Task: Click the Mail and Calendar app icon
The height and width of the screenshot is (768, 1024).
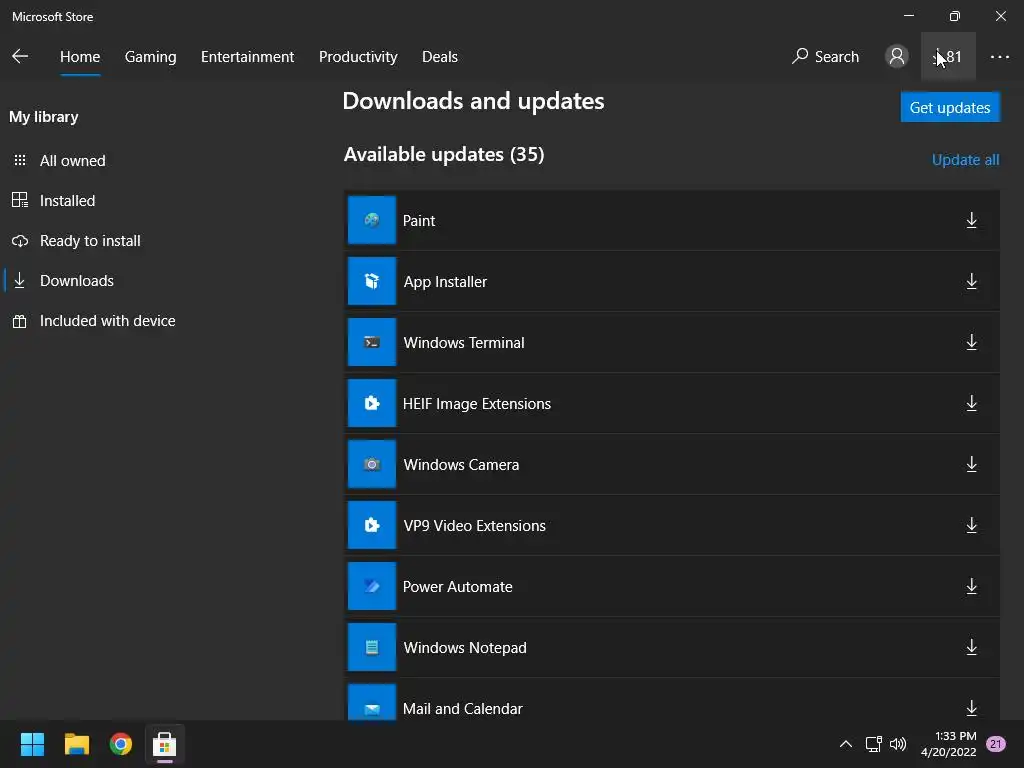Action: click(372, 703)
